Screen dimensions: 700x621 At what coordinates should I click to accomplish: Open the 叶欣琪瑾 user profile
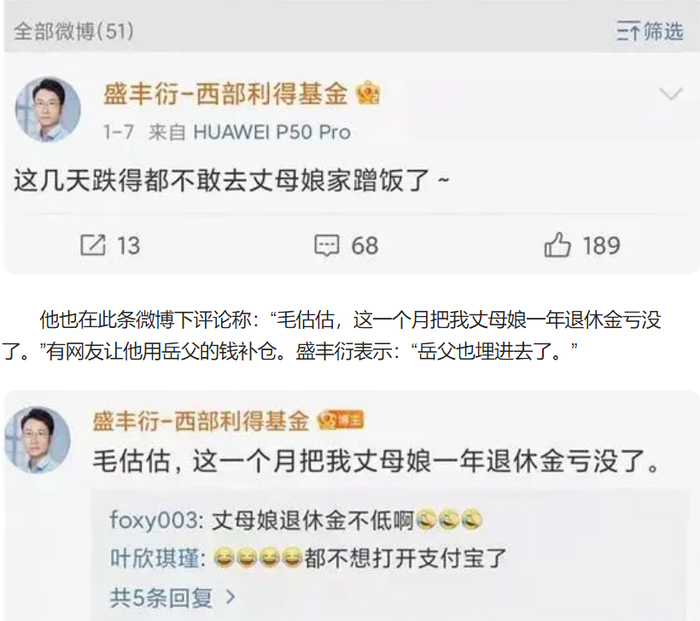155,558
